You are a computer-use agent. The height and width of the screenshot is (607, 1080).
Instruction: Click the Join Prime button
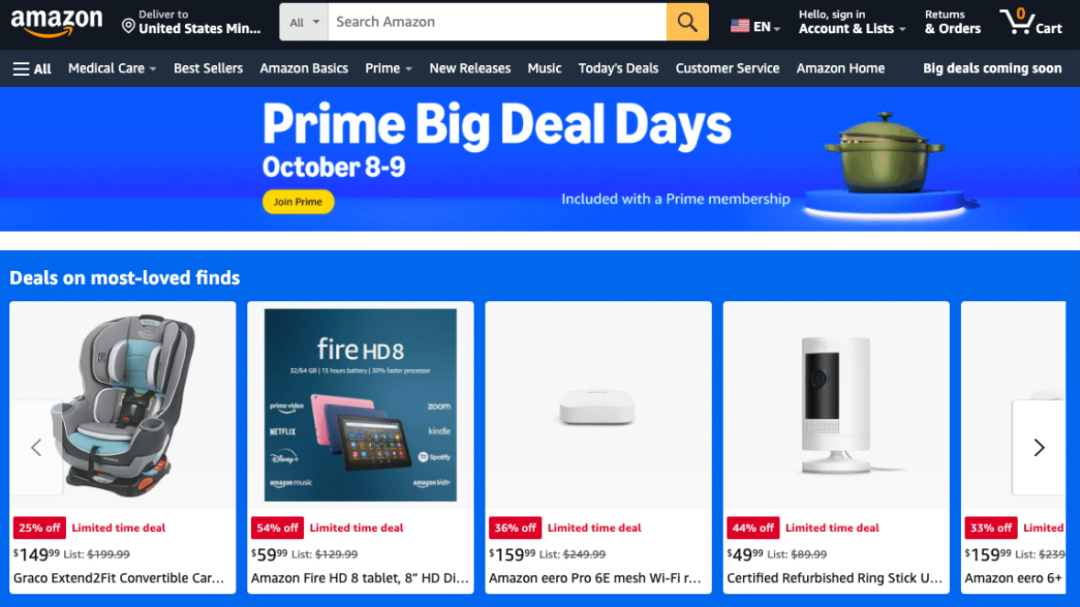[x=298, y=202]
